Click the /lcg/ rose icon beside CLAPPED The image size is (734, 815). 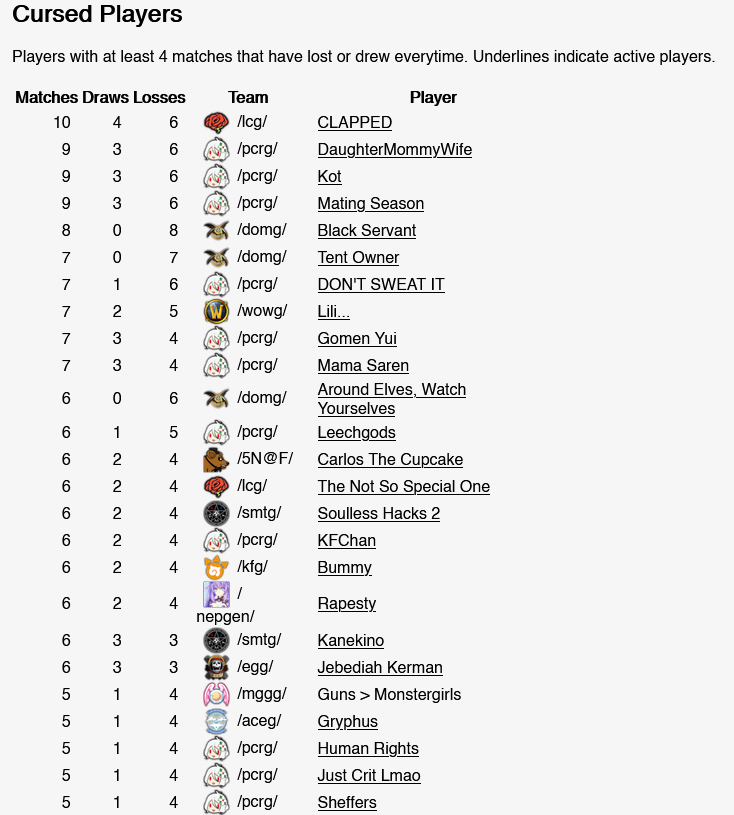tap(216, 123)
